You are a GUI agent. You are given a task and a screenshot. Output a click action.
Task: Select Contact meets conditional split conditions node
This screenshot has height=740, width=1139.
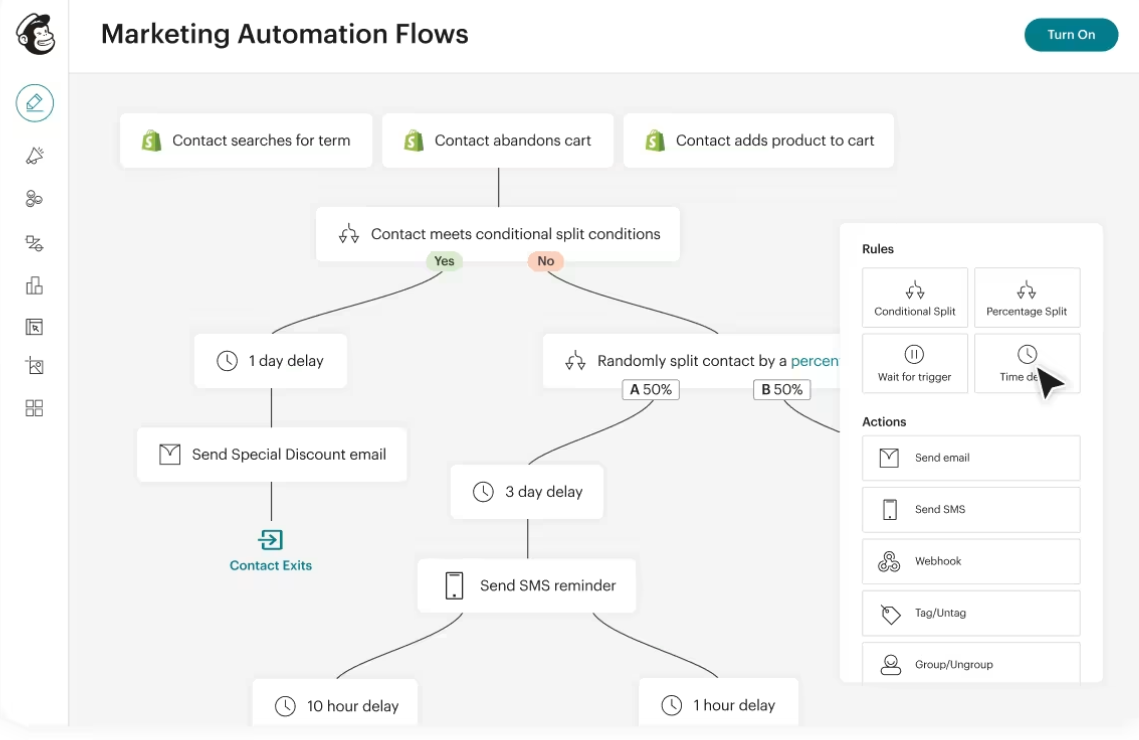tap(498, 234)
